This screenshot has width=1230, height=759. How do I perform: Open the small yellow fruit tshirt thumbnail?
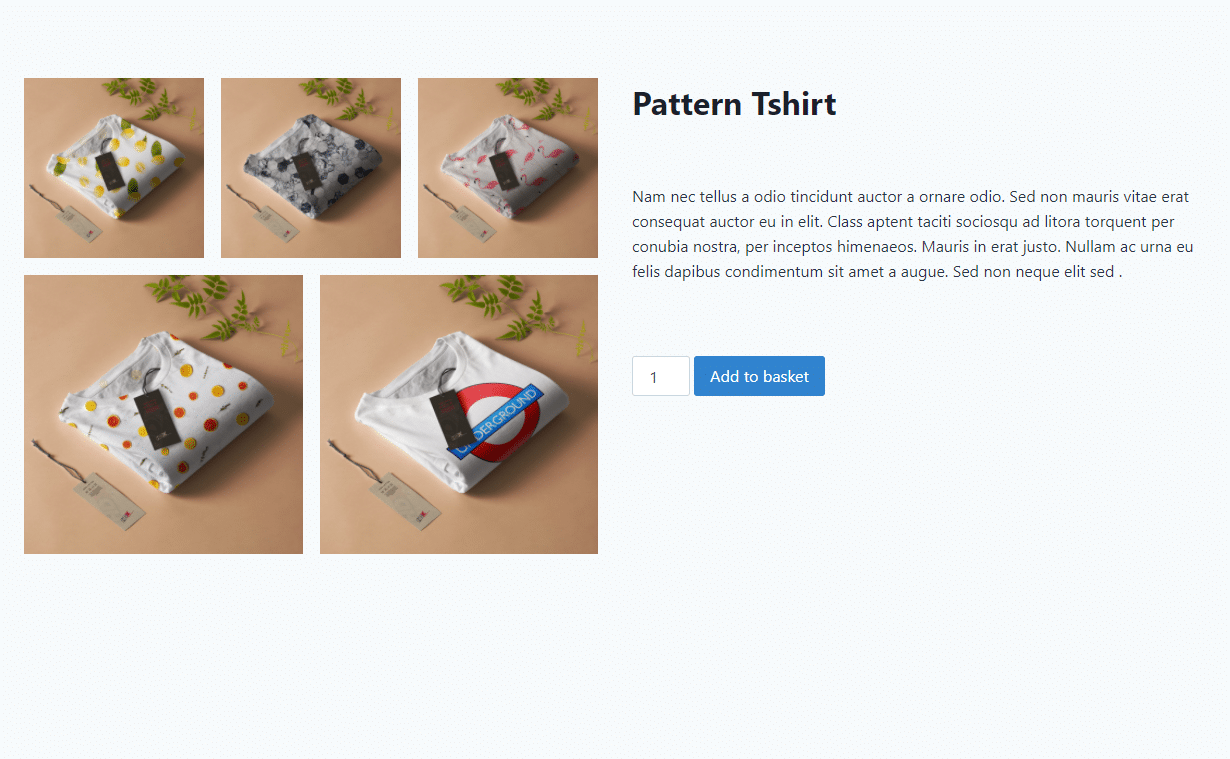tap(114, 168)
